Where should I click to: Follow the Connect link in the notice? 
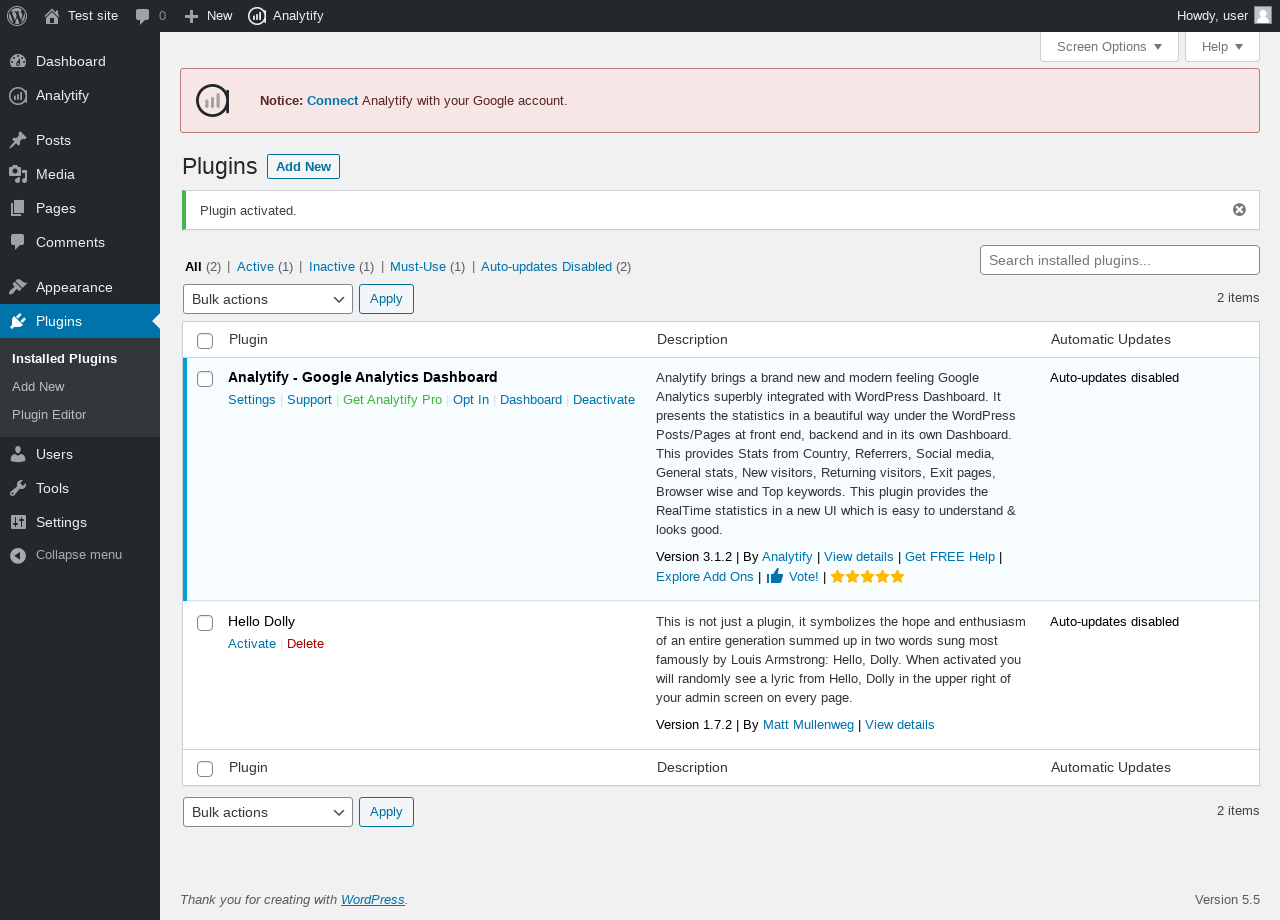(x=332, y=101)
